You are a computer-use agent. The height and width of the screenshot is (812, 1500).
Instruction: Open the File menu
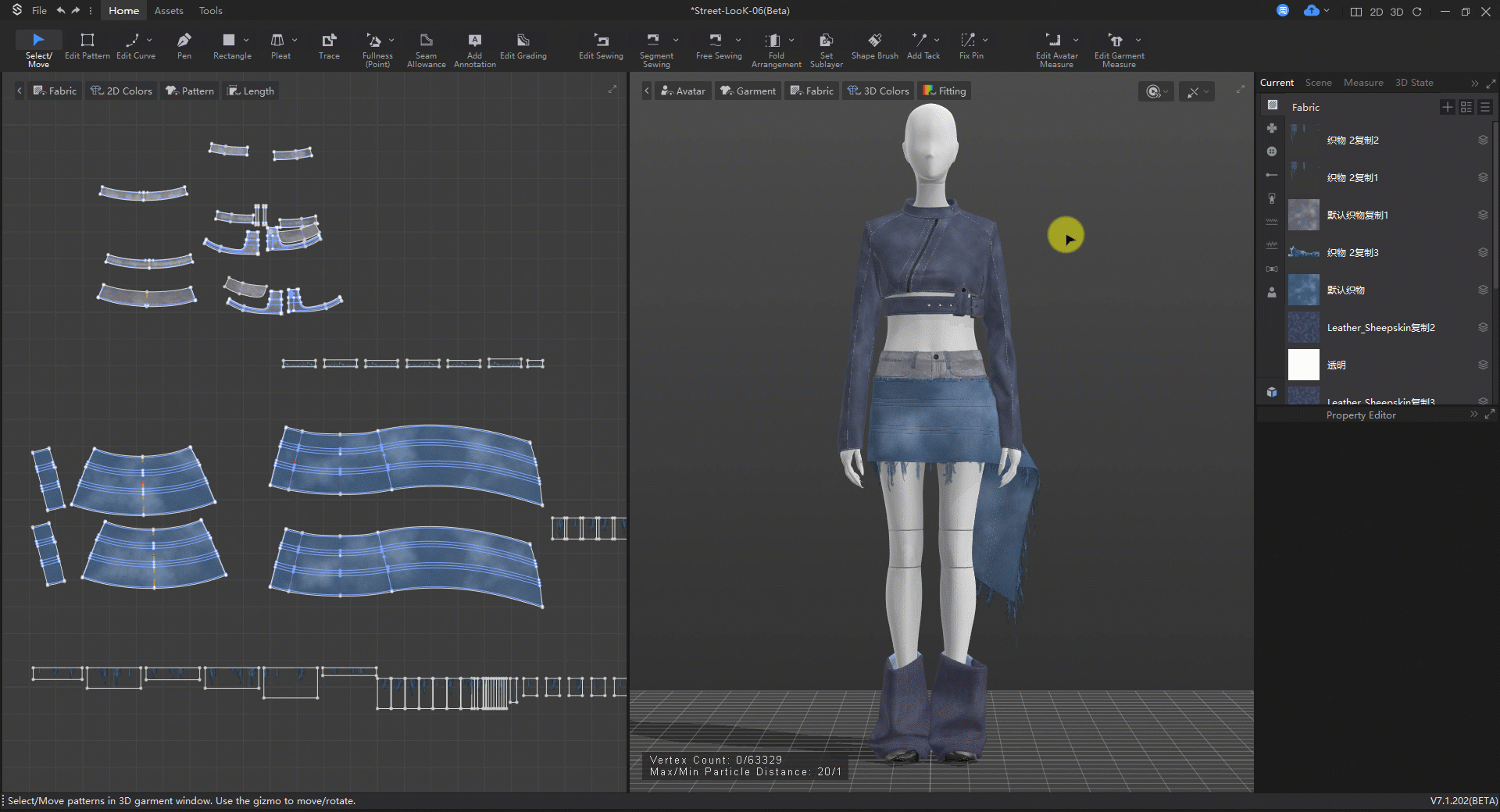pos(39,11)
